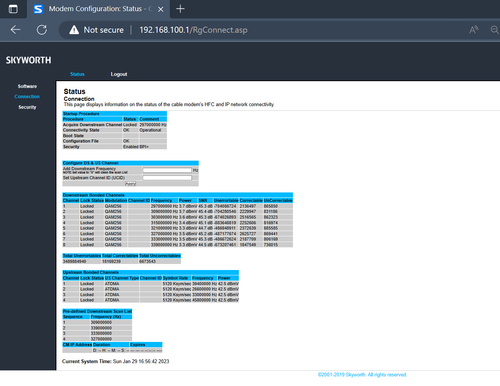
Task: Open the Status top menu
Action: click(77, 74)
